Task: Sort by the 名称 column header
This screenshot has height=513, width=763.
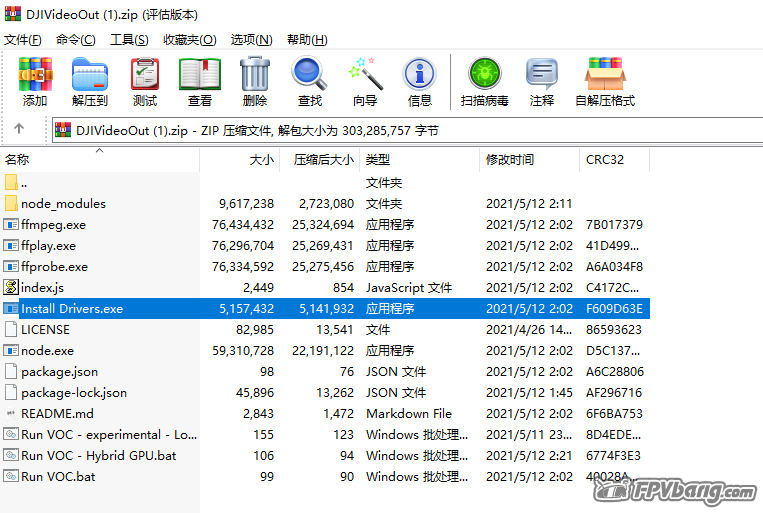Action: pos(100,160)
